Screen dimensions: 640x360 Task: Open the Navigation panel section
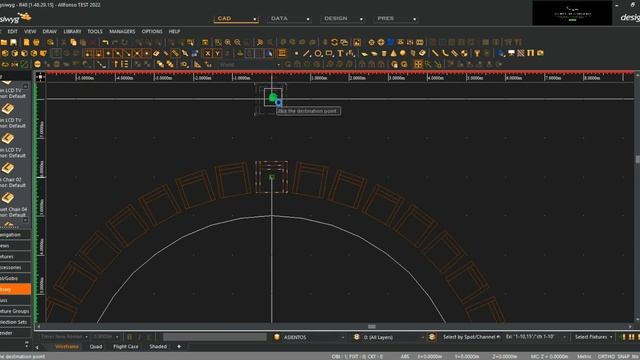point(16,235)
